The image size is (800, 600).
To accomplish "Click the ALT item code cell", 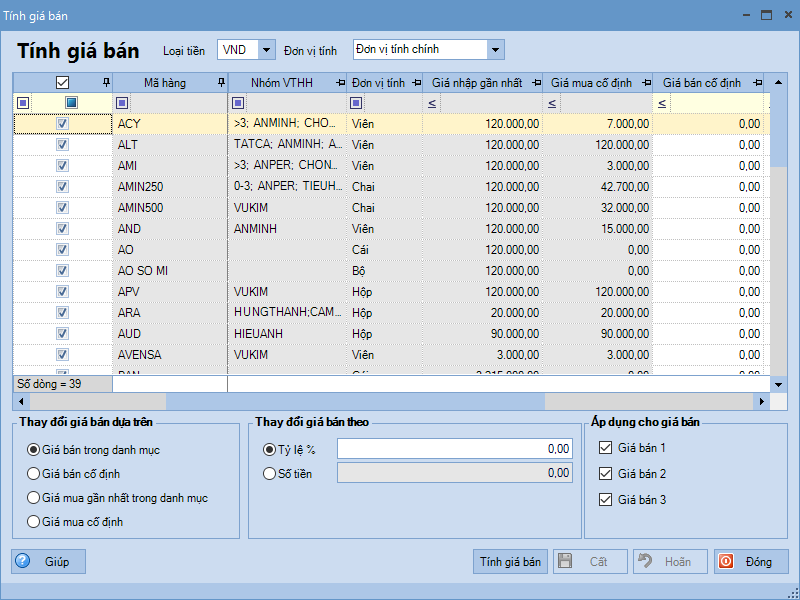I will point(170,145).
